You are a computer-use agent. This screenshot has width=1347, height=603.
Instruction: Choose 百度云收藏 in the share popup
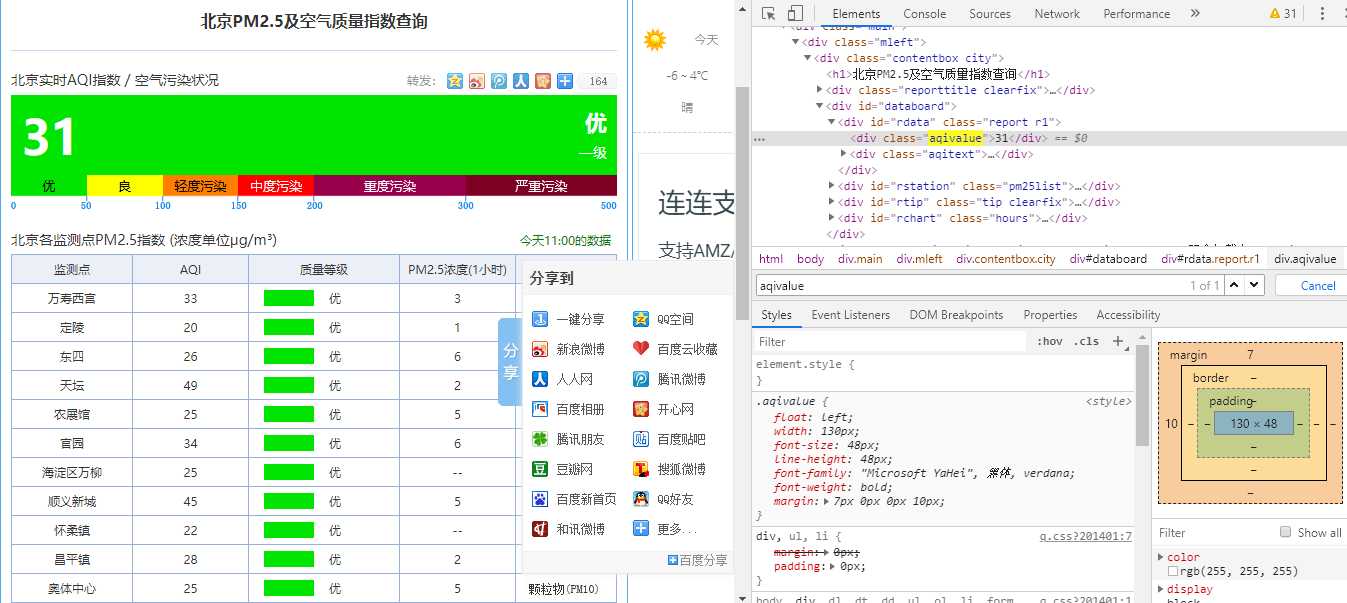pyautogui.click(x=675, y=349)
